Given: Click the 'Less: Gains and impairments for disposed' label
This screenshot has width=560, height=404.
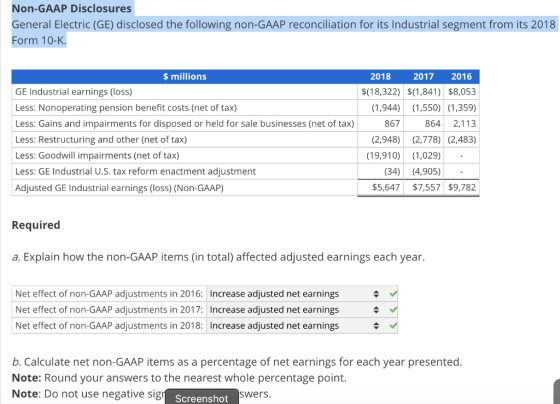Looking at the screenshot, I should pyautogui.click(x=185, y=124).
